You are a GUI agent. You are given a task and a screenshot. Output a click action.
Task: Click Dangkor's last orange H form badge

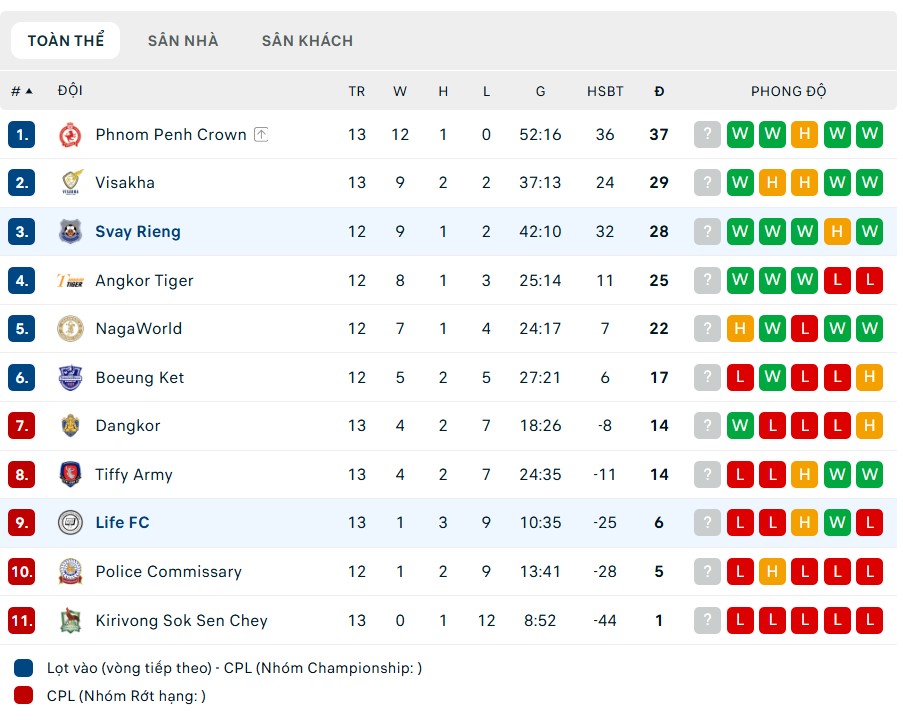click(869, 426)
